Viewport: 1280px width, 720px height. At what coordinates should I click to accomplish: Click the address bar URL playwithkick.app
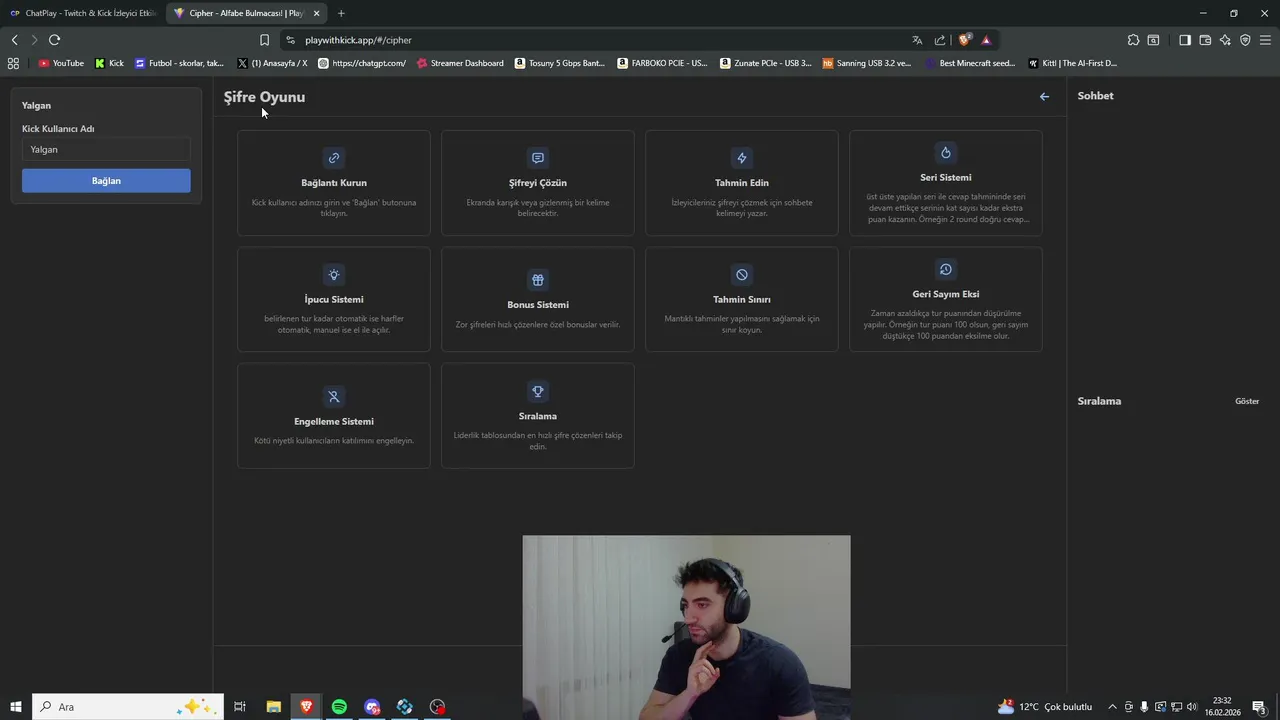[358, 40]
